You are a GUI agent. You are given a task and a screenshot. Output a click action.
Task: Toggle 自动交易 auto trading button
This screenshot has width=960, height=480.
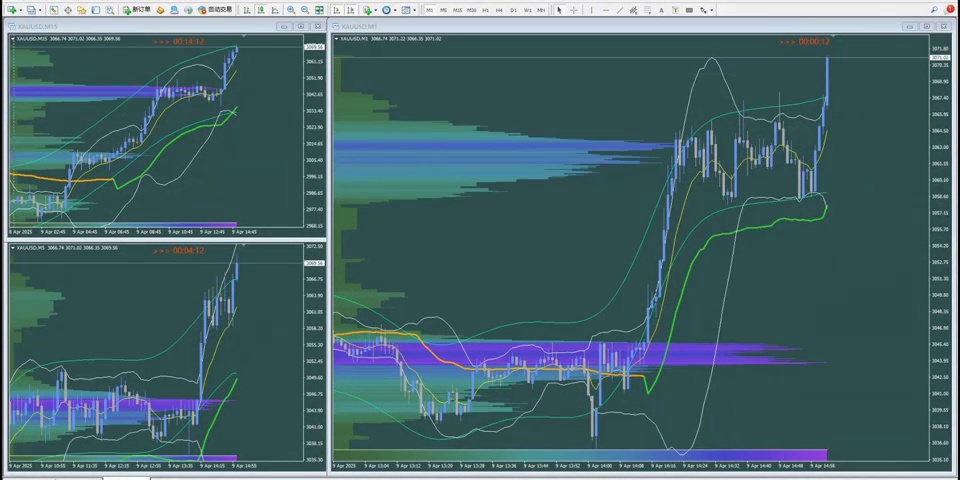(x=215, y=10)
